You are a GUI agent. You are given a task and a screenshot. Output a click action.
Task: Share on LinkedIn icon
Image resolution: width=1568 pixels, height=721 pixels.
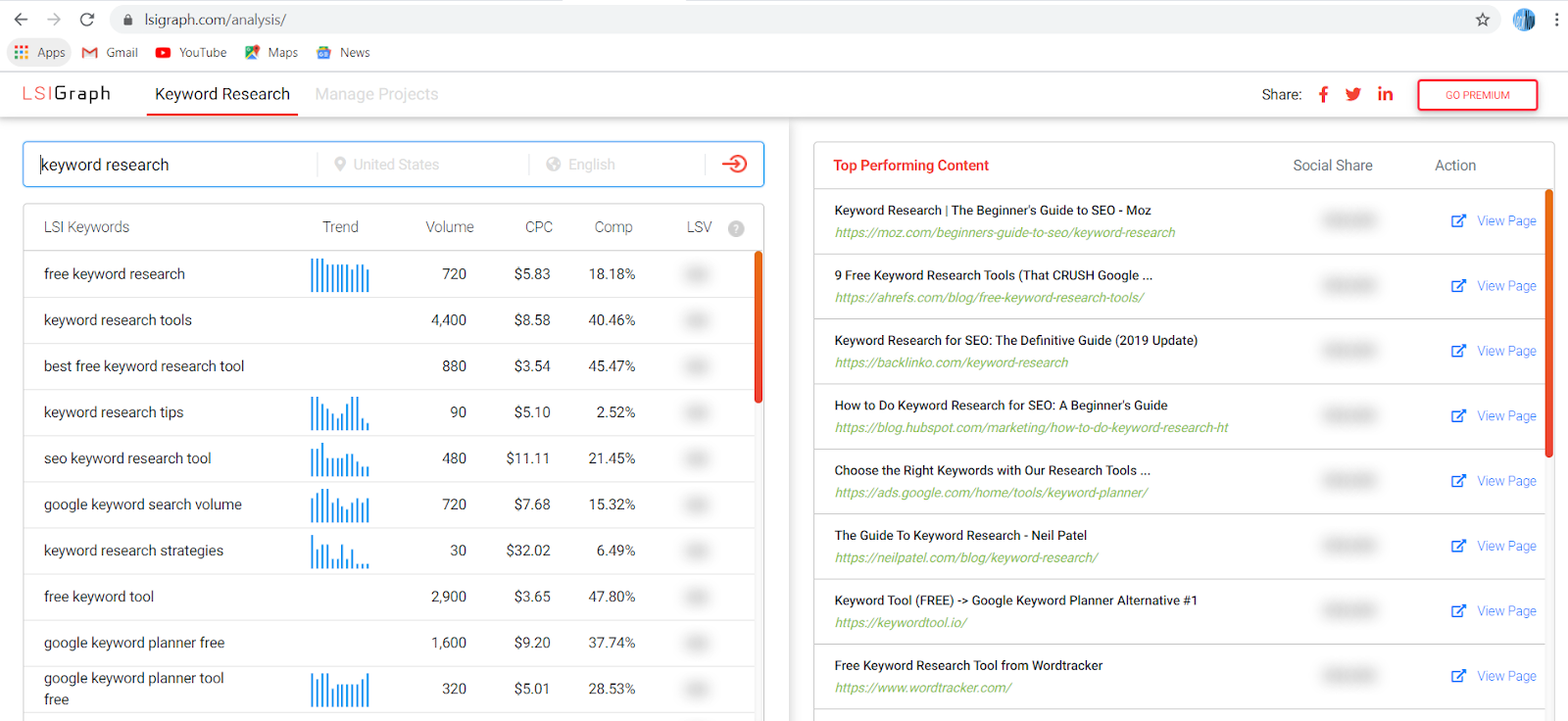[1385, 94]
